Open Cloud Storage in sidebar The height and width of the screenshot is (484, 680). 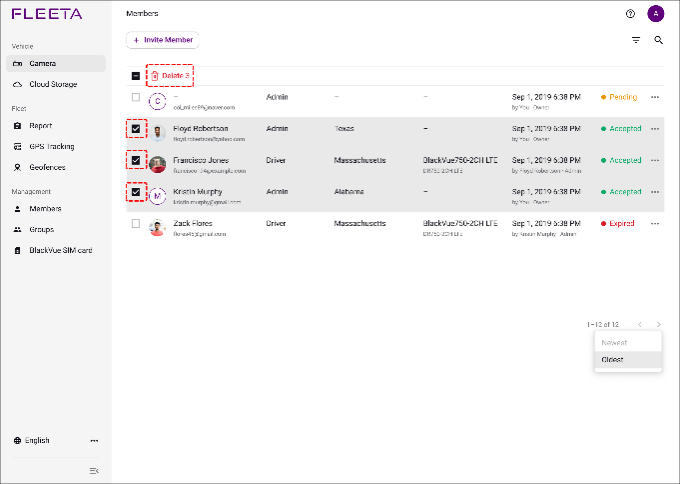coord(52,84)
